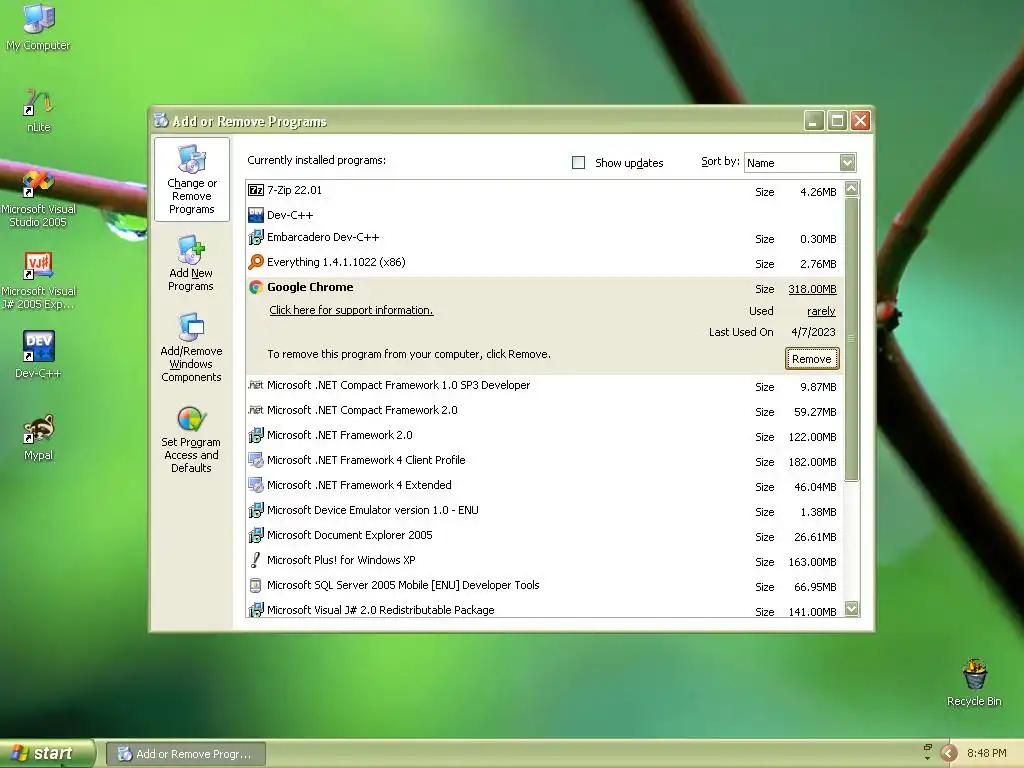The width and height of the screenshot is (1024, 768).
Task: Click the 4/7/2023 last used date
Action: [x=813, y=332]
